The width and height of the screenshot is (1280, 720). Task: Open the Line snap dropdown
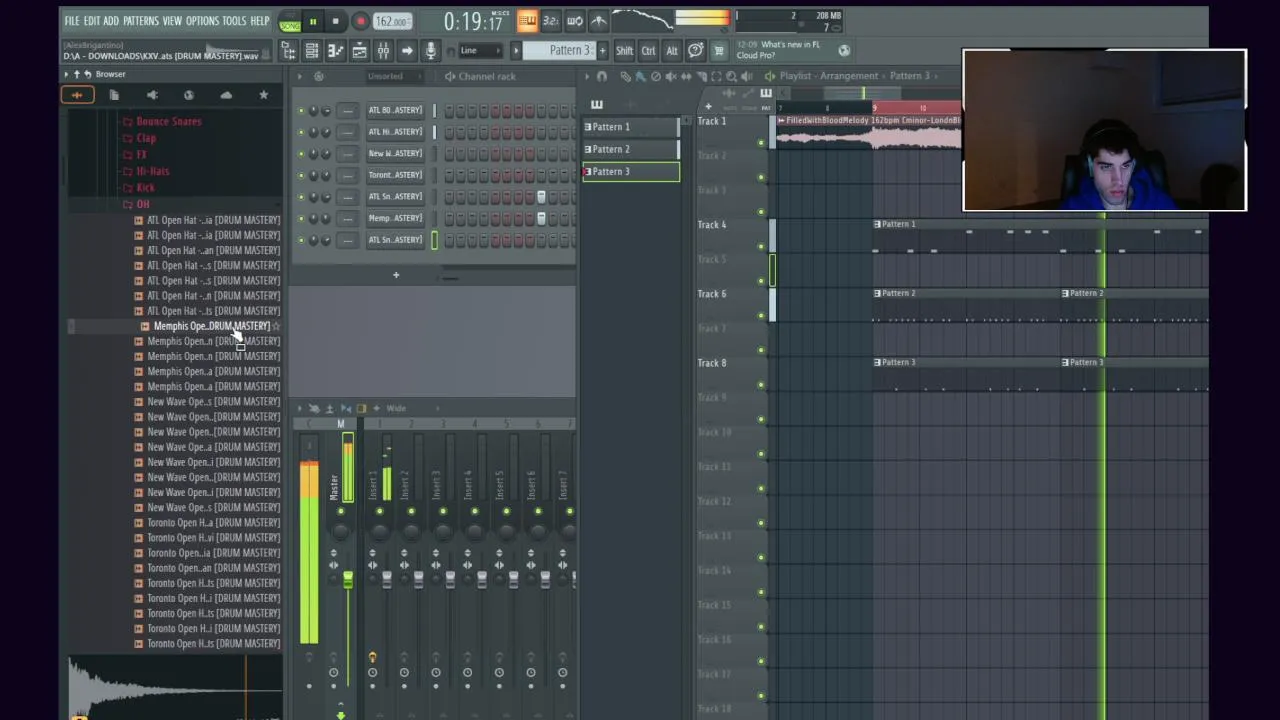tap(480, 51)
